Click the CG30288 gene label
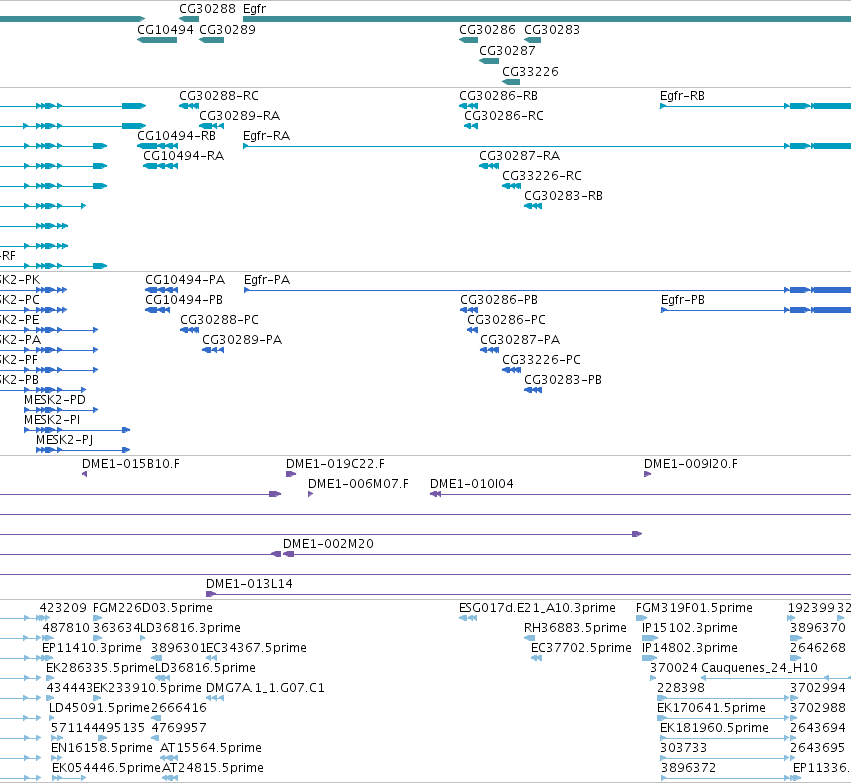The height and width of the screenshot is (783, 851). pos(207,9)
